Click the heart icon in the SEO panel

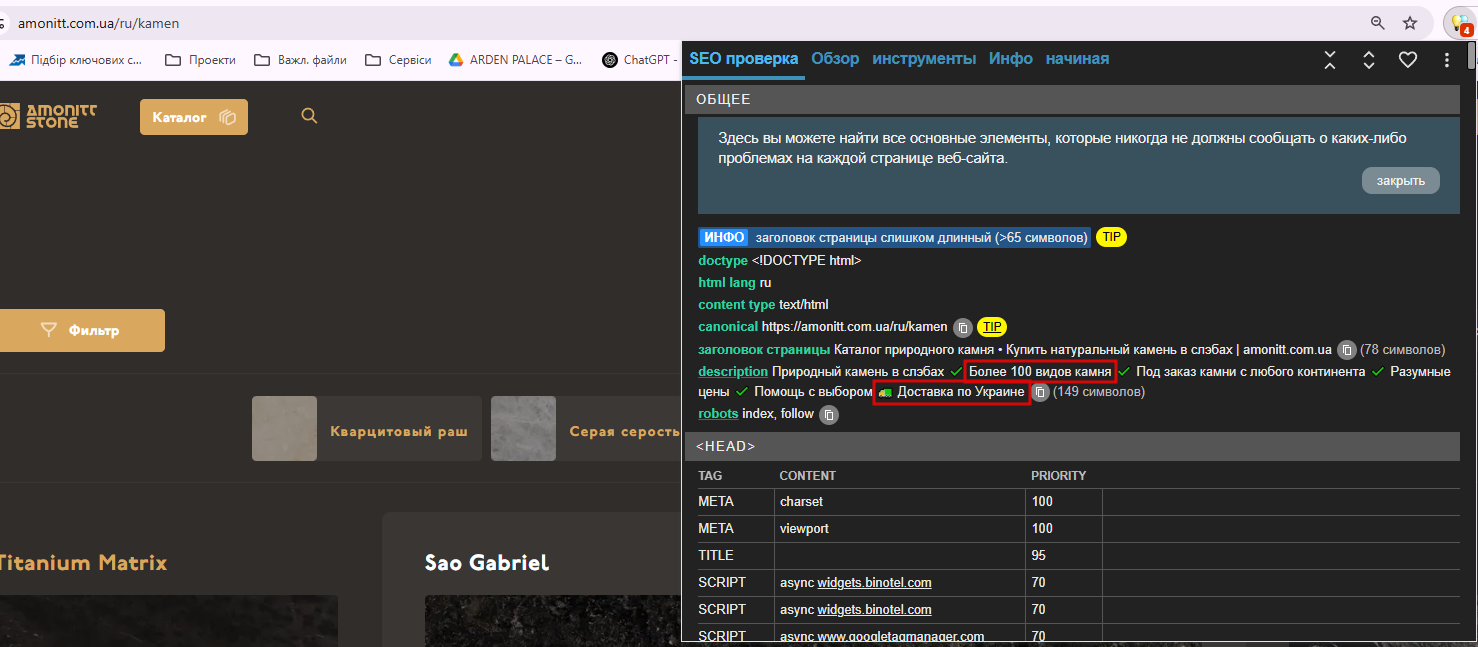[1408, 60]
